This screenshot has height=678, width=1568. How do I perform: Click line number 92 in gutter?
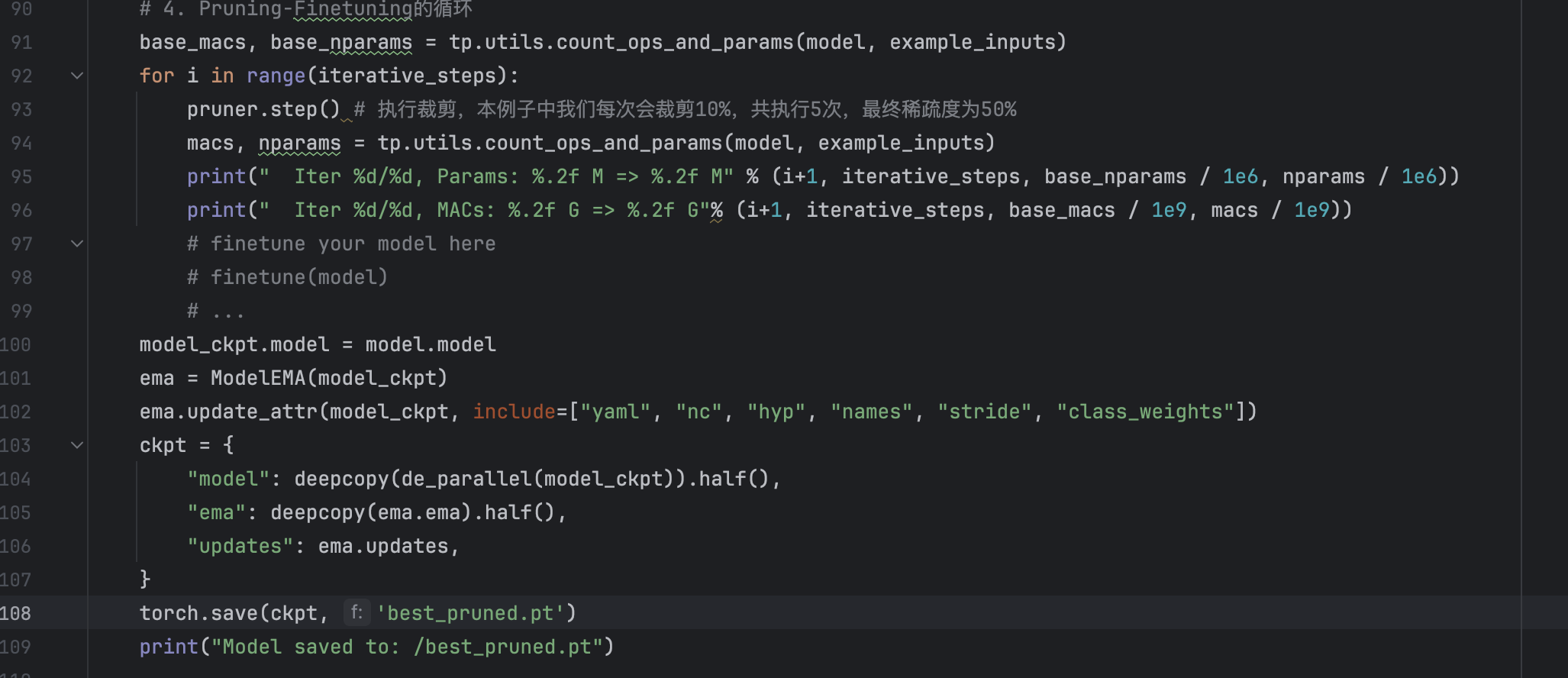tap(21, 76)
